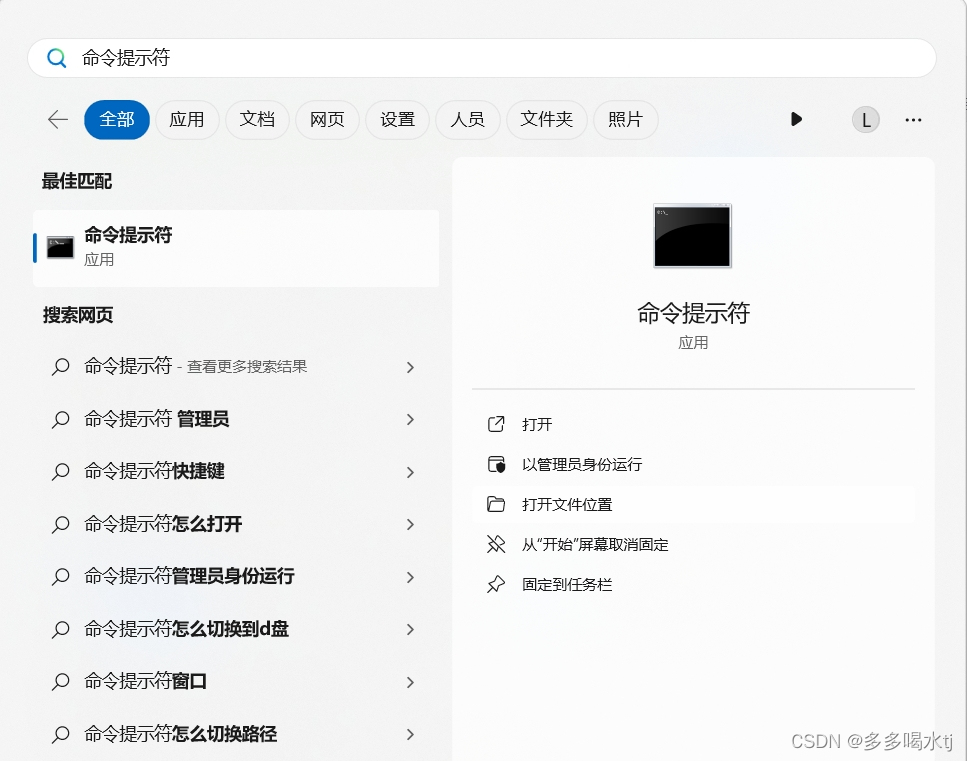This screenshot has width=967, height=761.
Task: Switch to the 人员 filter tab
Action: [x=467, y=120]
